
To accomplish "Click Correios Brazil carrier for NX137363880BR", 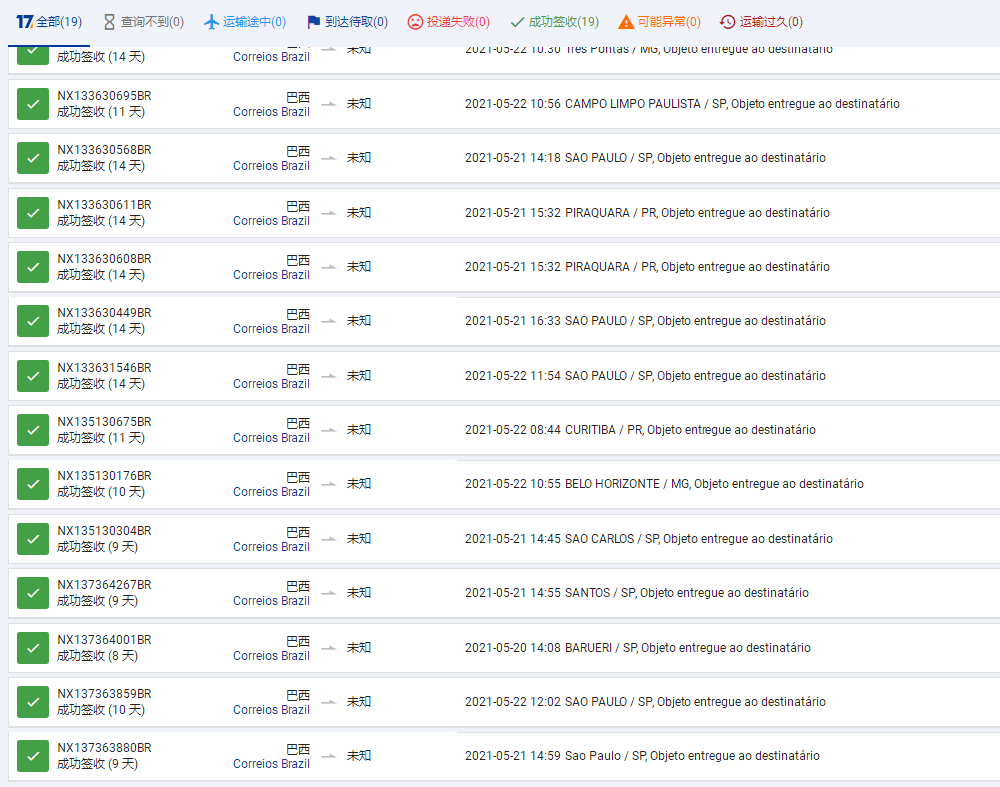I will pos(271,764).
